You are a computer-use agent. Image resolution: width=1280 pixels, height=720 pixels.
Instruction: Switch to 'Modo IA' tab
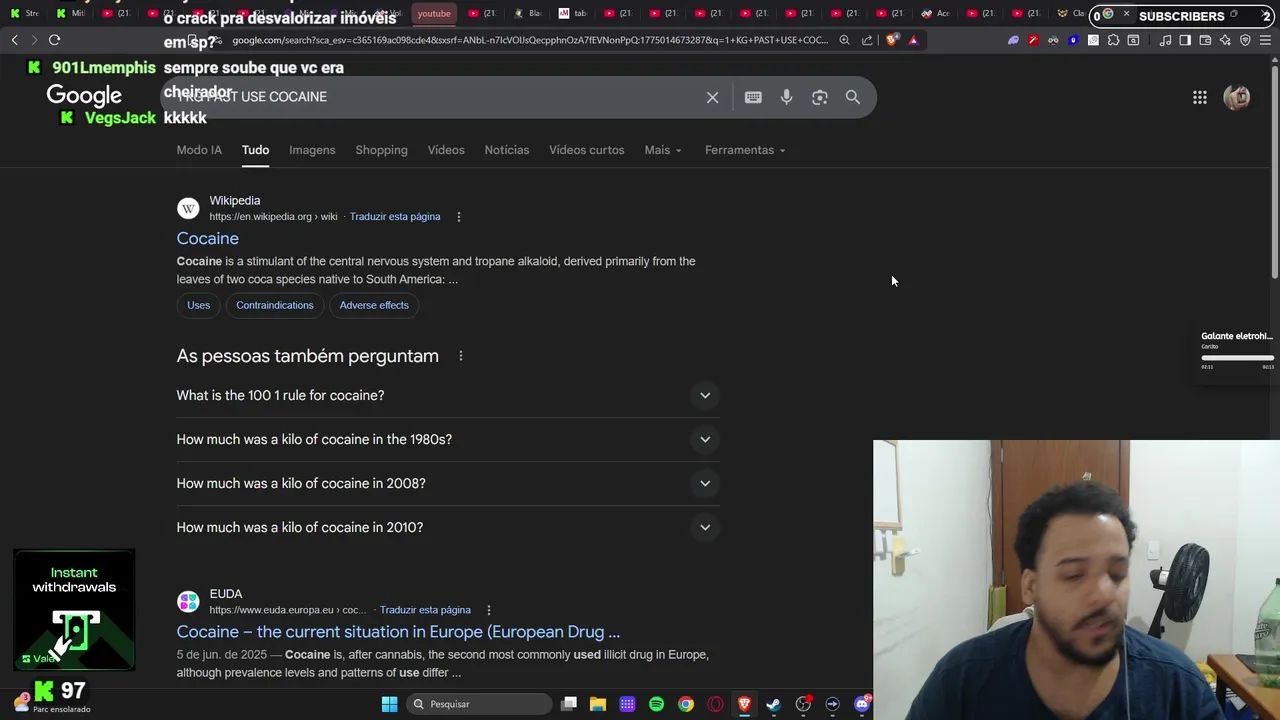199,150
